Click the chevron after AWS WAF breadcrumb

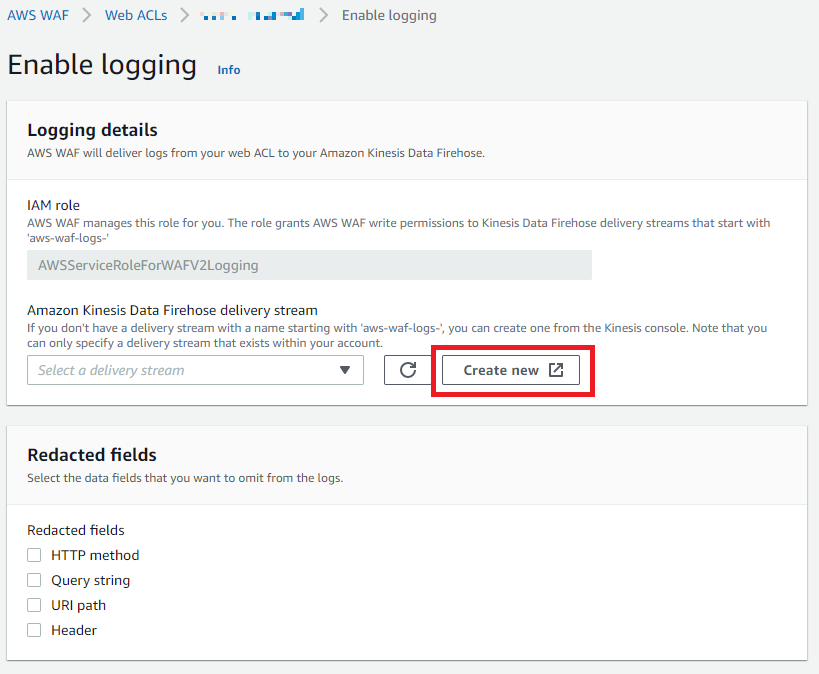pos(86,15)
